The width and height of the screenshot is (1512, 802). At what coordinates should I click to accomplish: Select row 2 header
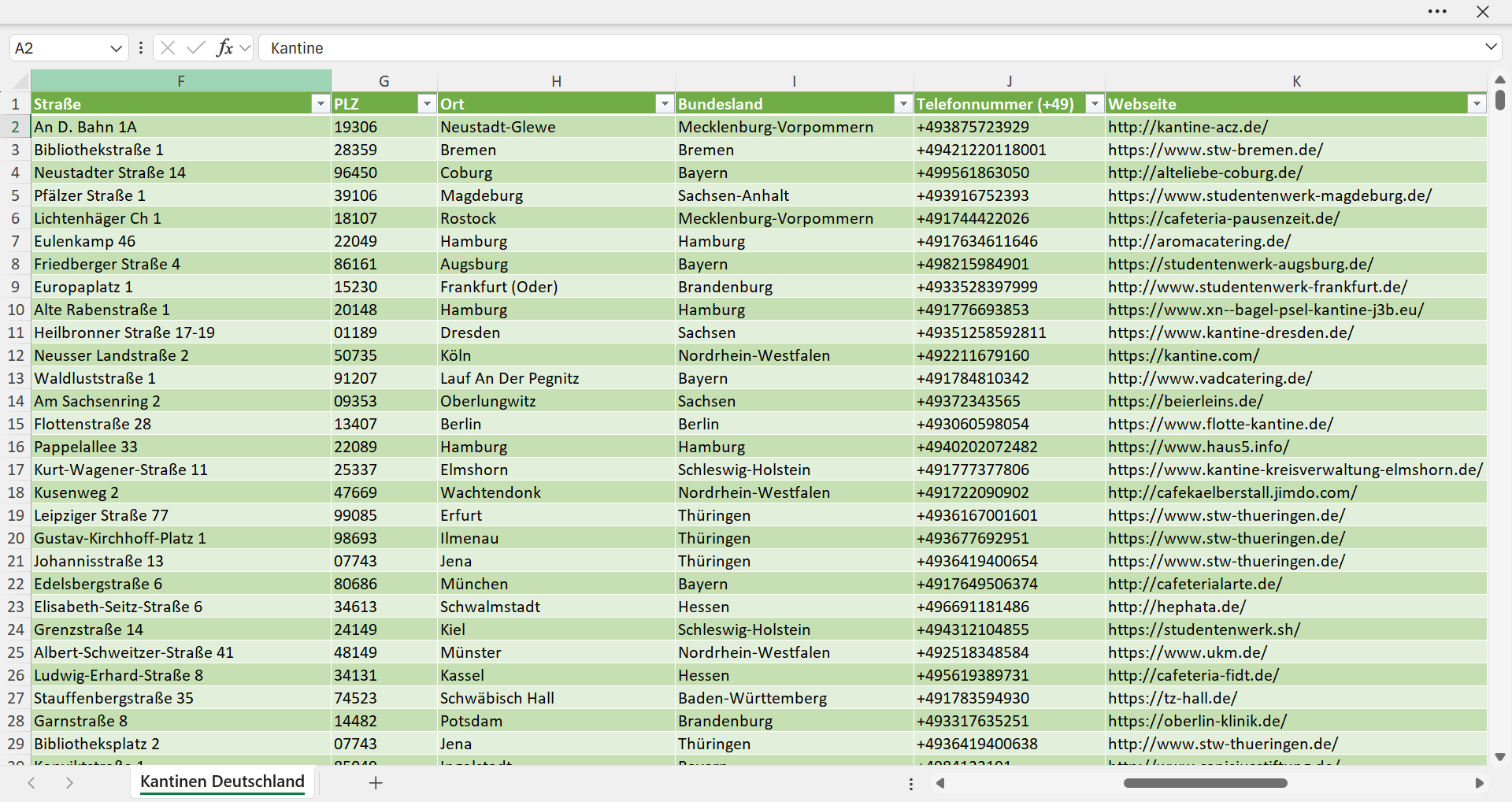15,127
